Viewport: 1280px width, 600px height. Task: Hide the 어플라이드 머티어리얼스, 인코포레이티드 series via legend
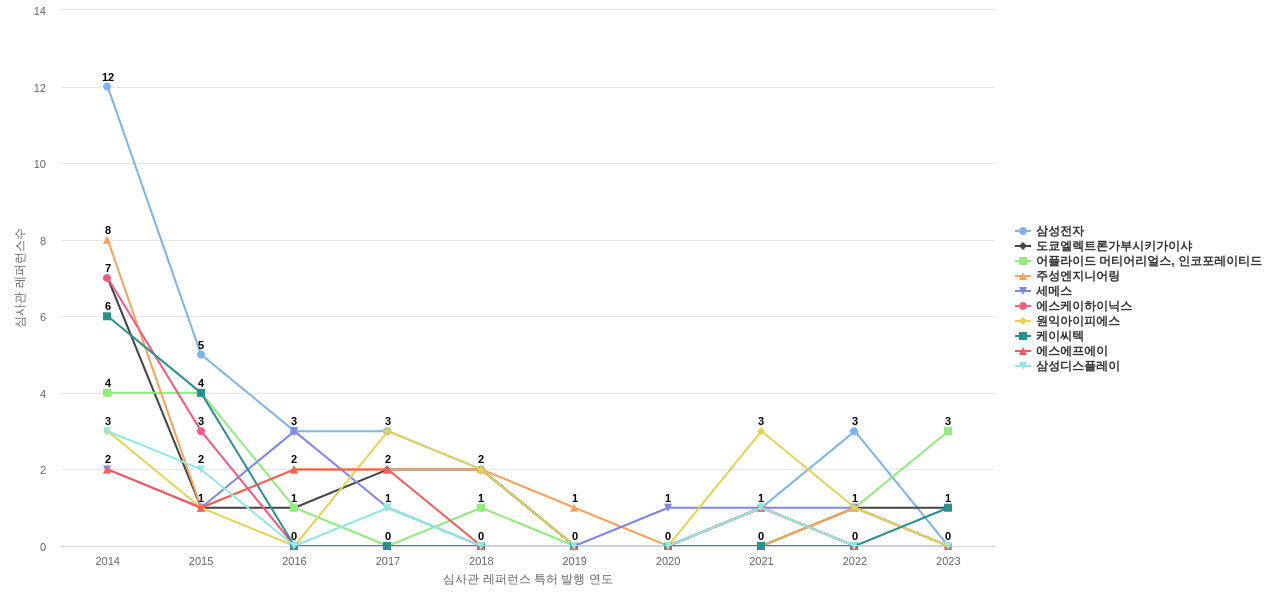(1148, 261)
